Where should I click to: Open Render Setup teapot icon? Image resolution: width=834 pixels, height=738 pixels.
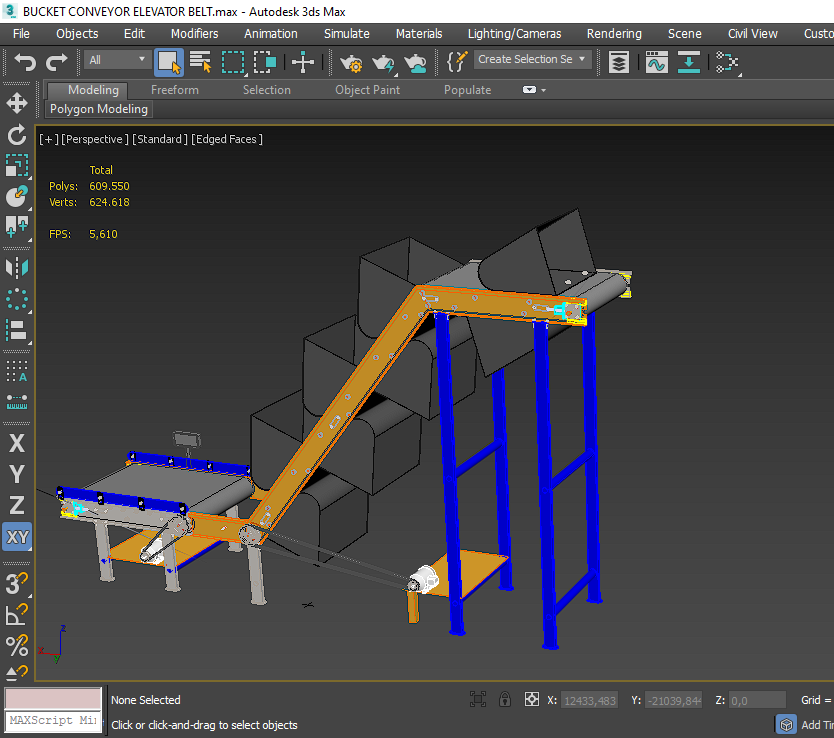(351, 63)
